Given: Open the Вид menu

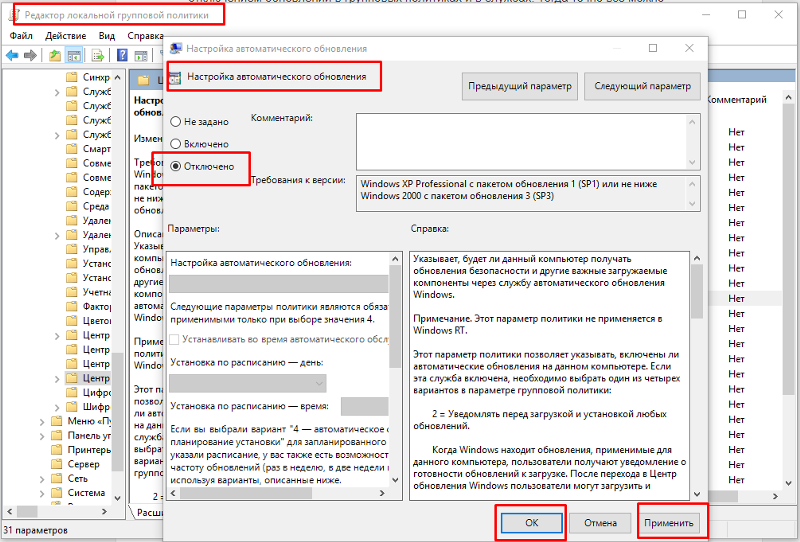Looking at the screenshot, I should 107,36.
